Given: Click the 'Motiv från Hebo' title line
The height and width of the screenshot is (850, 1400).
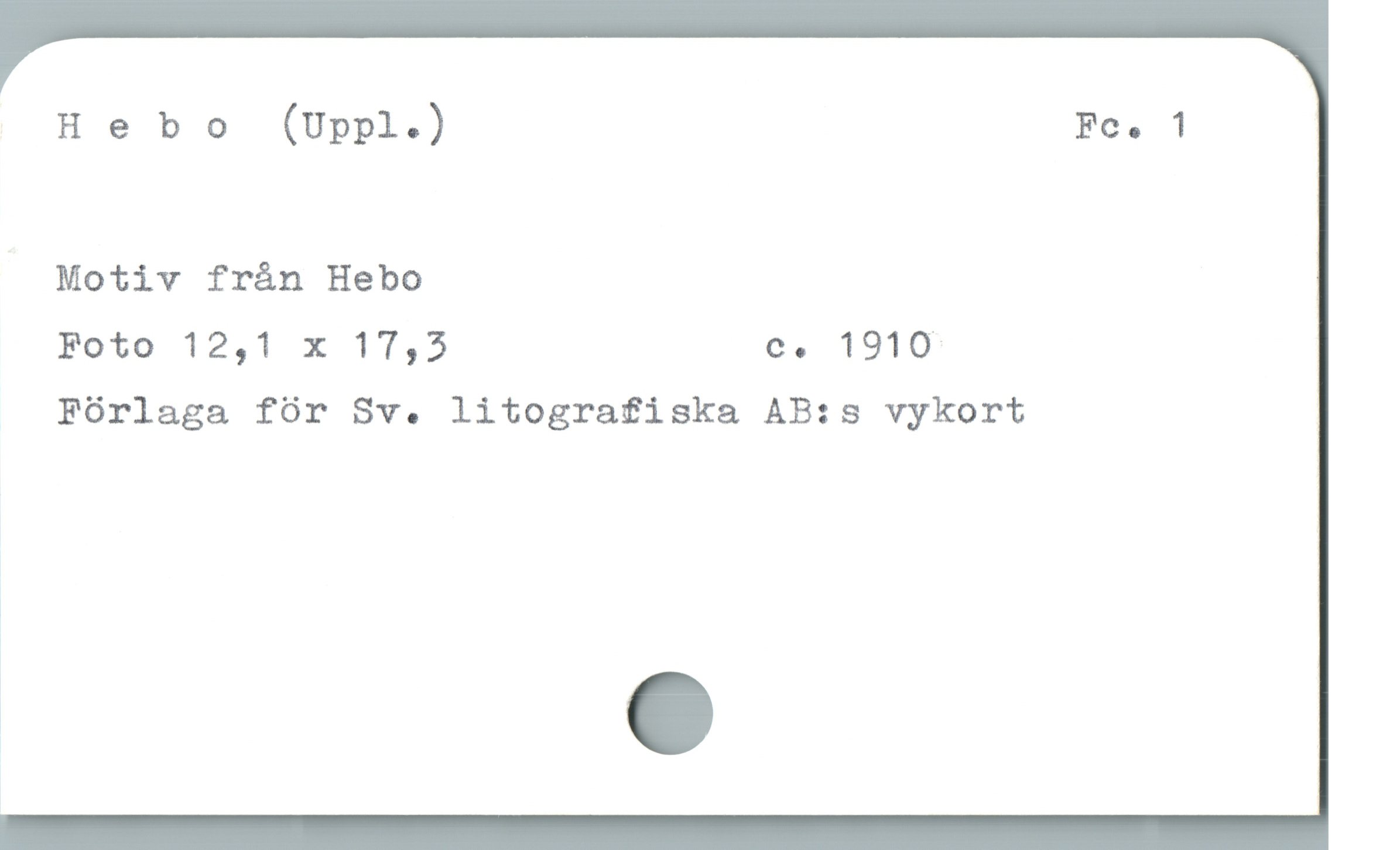Looking at the screenshot, I should pyautogui.click(x=239, y=279).
